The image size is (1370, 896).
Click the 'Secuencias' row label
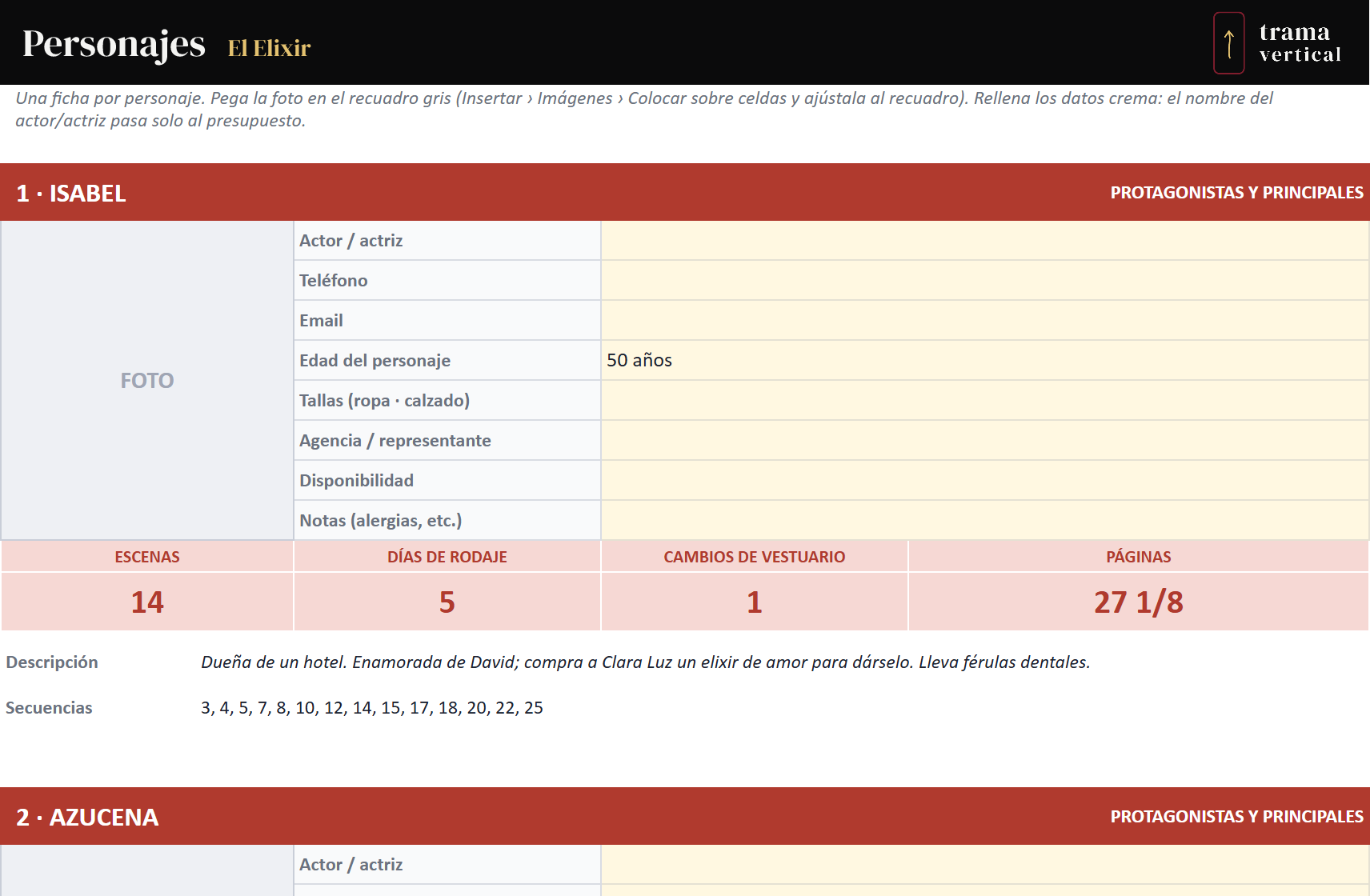[x=49, y=708]
